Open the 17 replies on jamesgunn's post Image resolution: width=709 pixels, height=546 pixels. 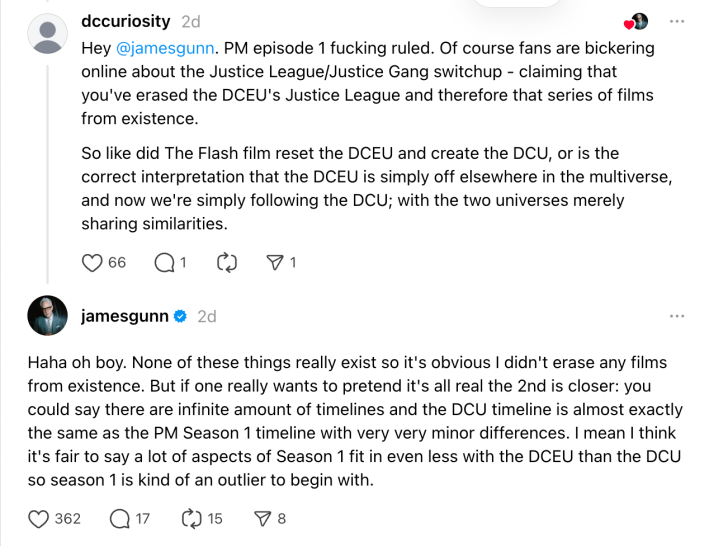click(120, 518)
